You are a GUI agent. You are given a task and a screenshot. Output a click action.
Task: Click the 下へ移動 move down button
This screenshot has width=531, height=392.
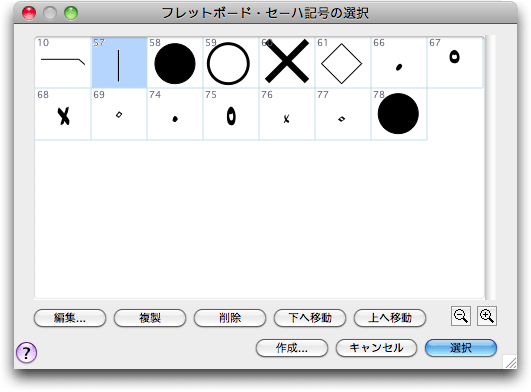click(x=310, y=318)
